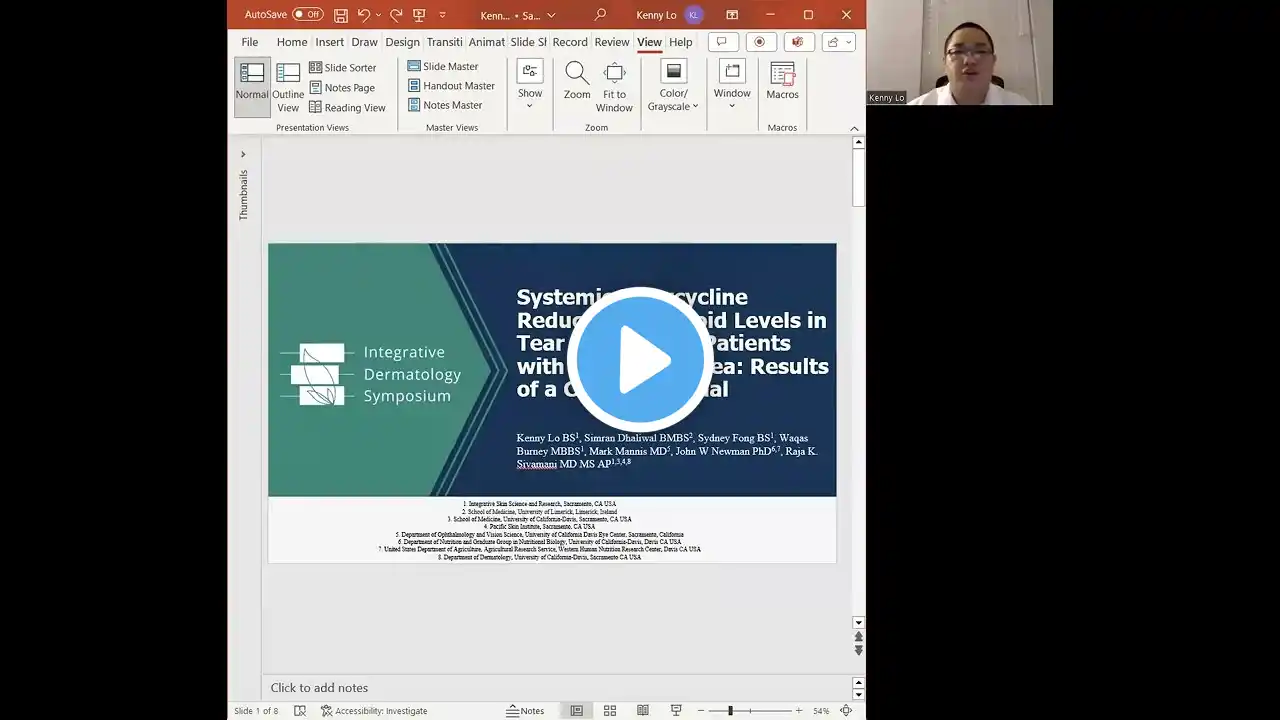This screenshot has height=720, width=1280.
Task: Open the Design tab
Action: [x=403, y=42]
